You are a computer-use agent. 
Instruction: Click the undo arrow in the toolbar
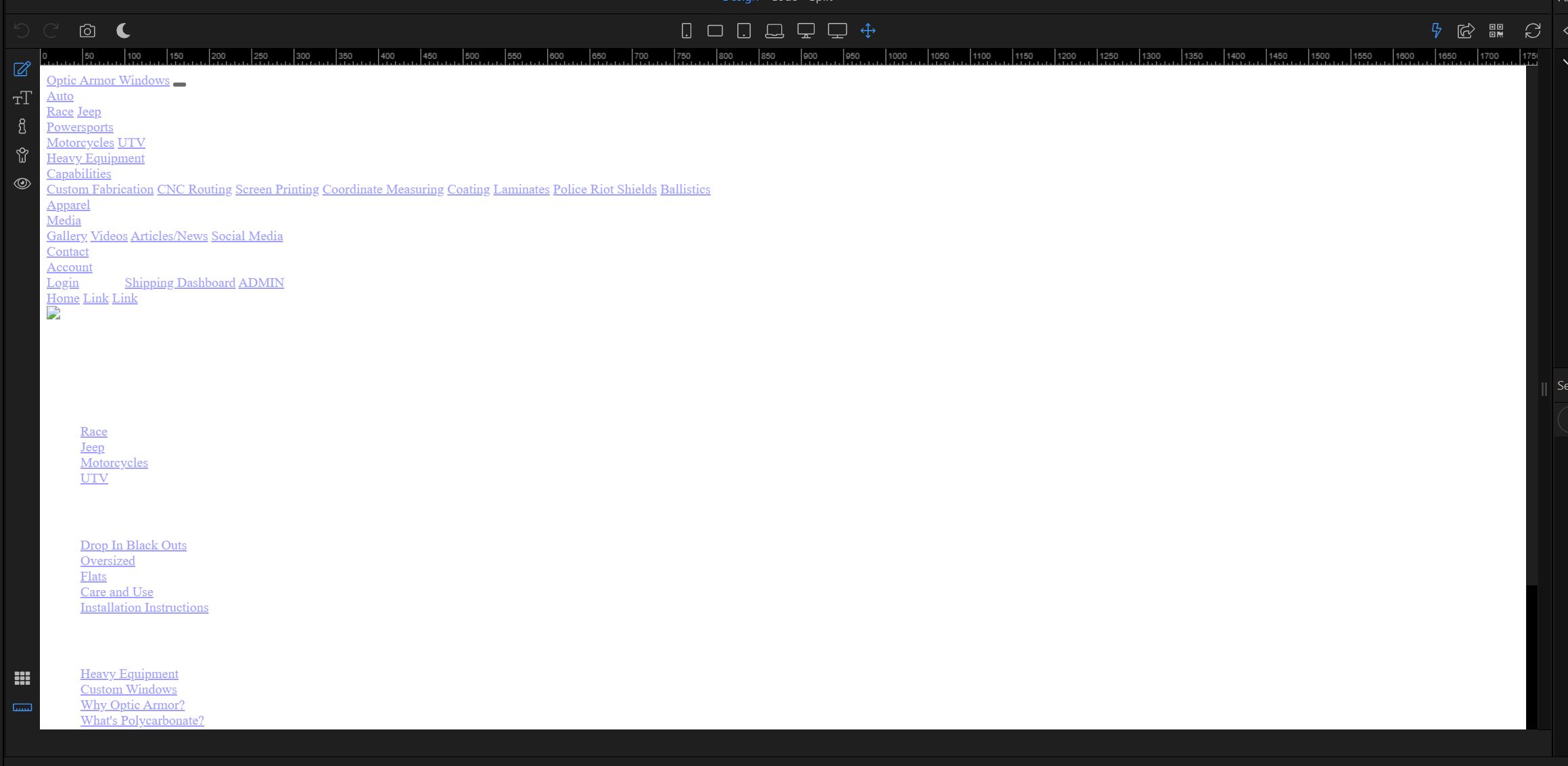pyautogui.click(x=20, y=30)
